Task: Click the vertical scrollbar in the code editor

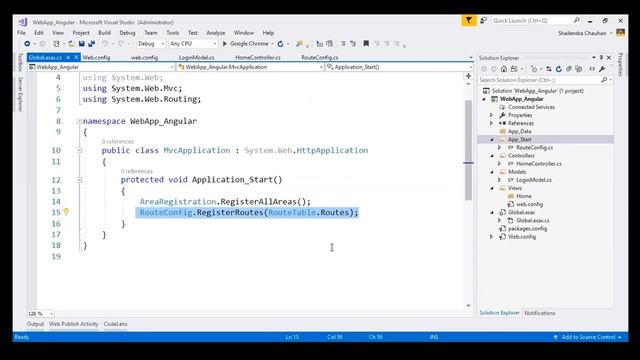Action: pyautogui.click(x=468, y=150)
